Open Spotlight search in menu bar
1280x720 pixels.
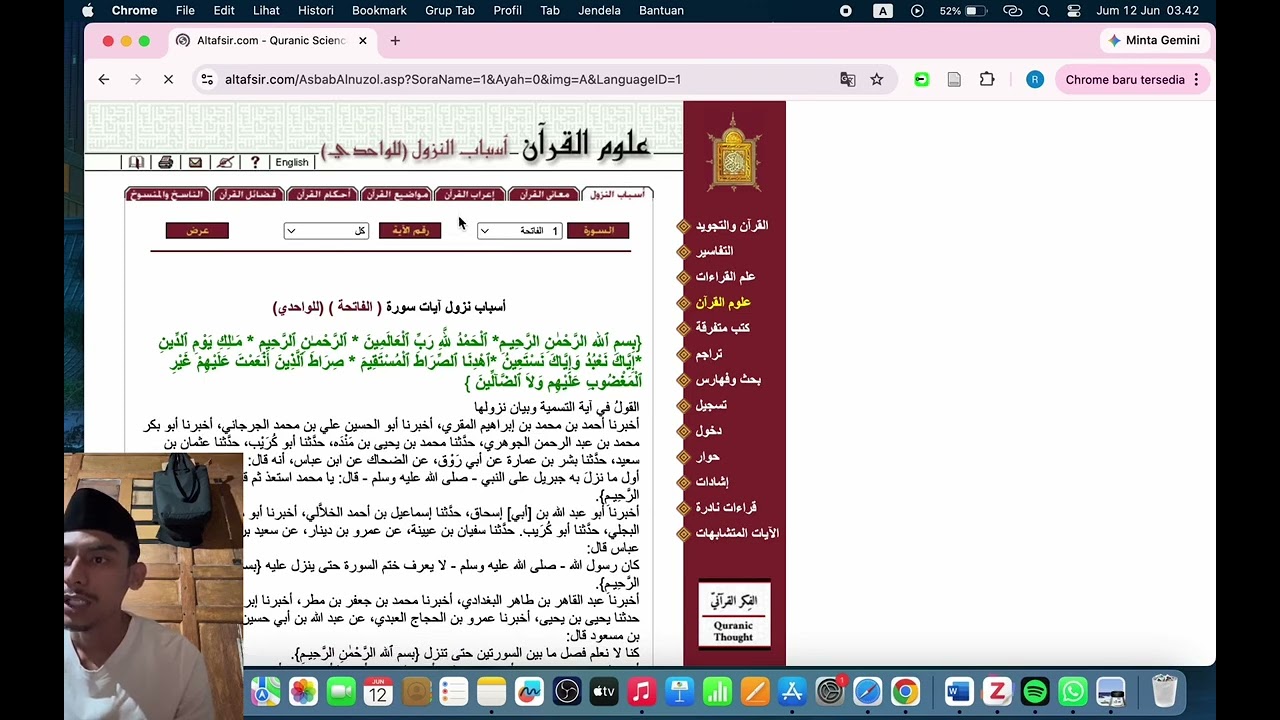click(1044, 11)
